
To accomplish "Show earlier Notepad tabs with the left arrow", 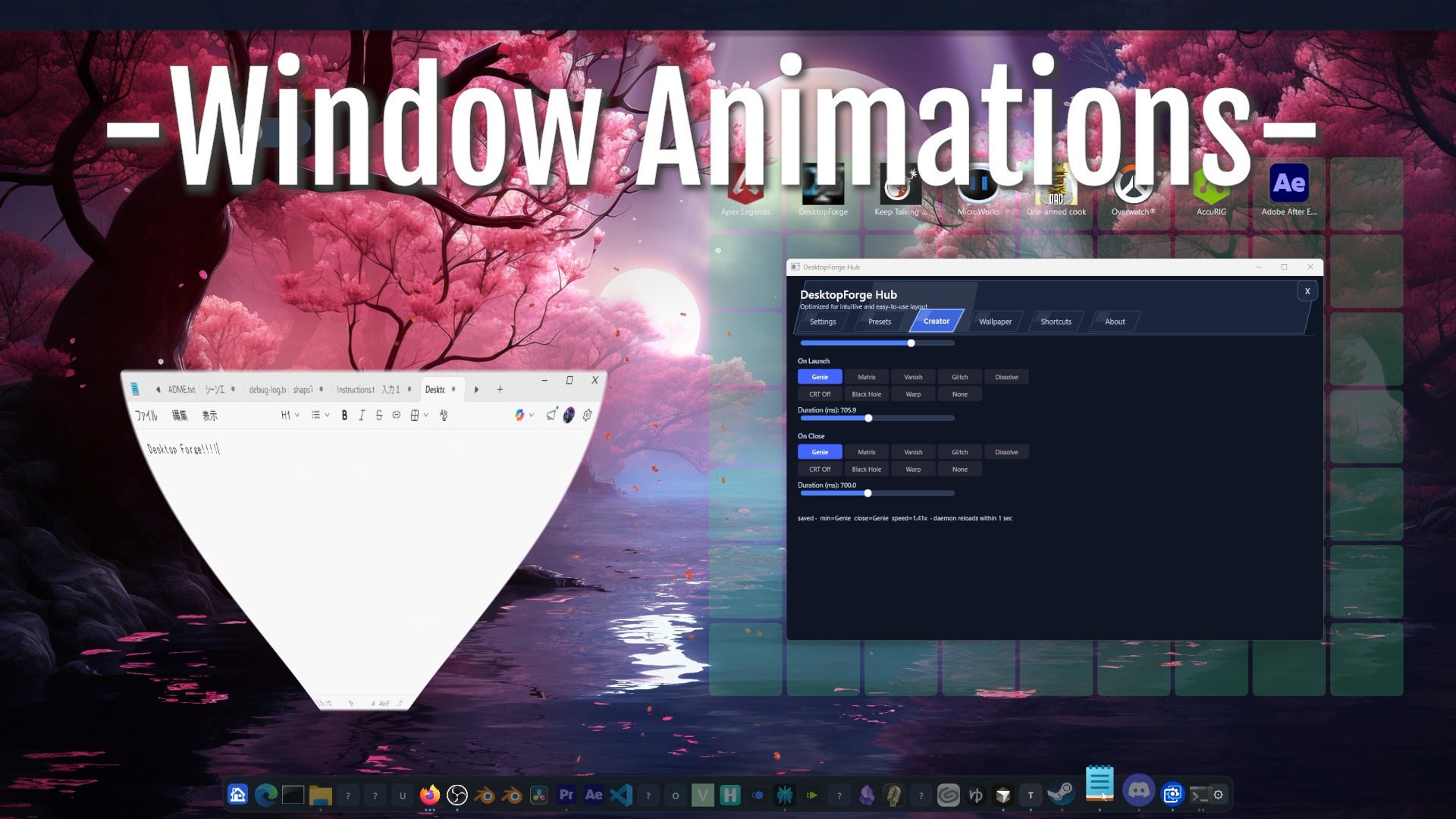I will click(x=158, y=390).
